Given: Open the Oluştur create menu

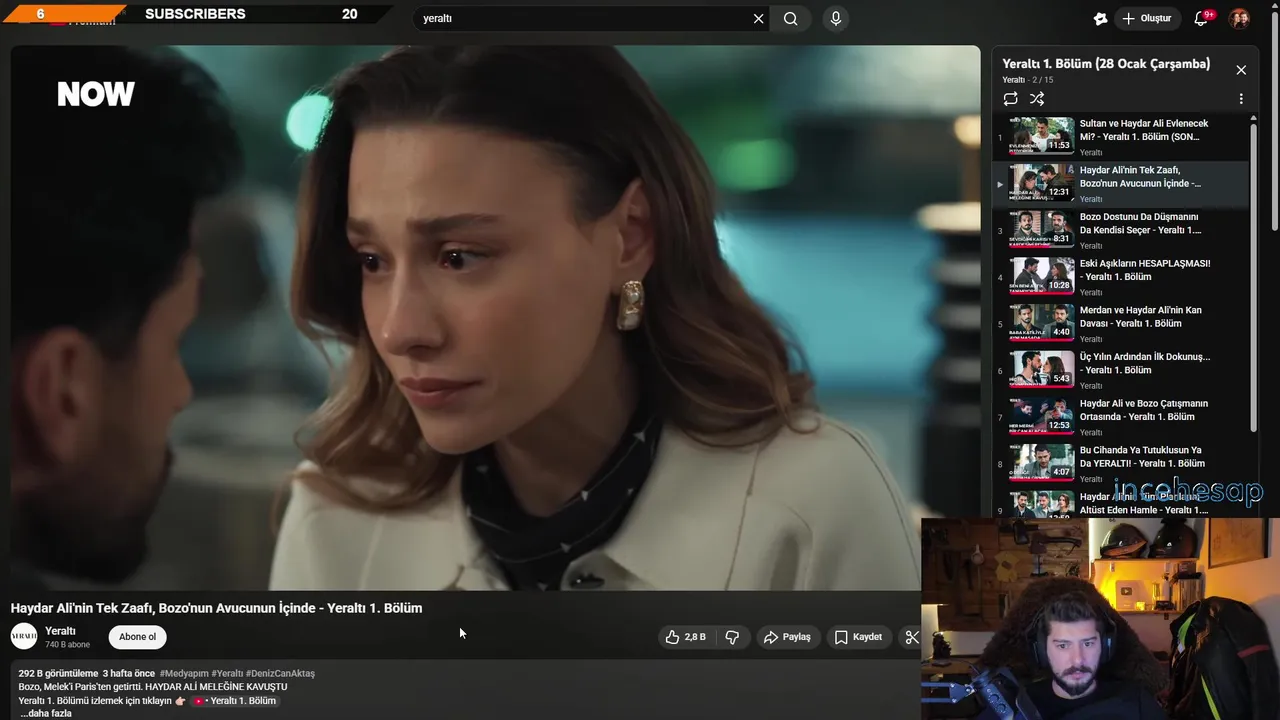Looking at the screenshot, I should pos(1146,18).
